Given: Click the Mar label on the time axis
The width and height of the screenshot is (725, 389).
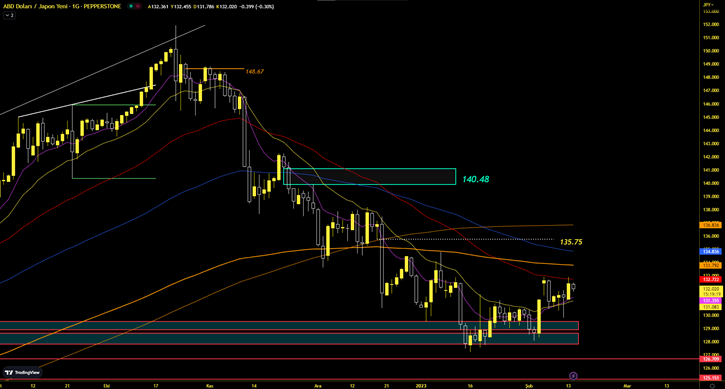Looking at the screenshot, I should (627, 385).
